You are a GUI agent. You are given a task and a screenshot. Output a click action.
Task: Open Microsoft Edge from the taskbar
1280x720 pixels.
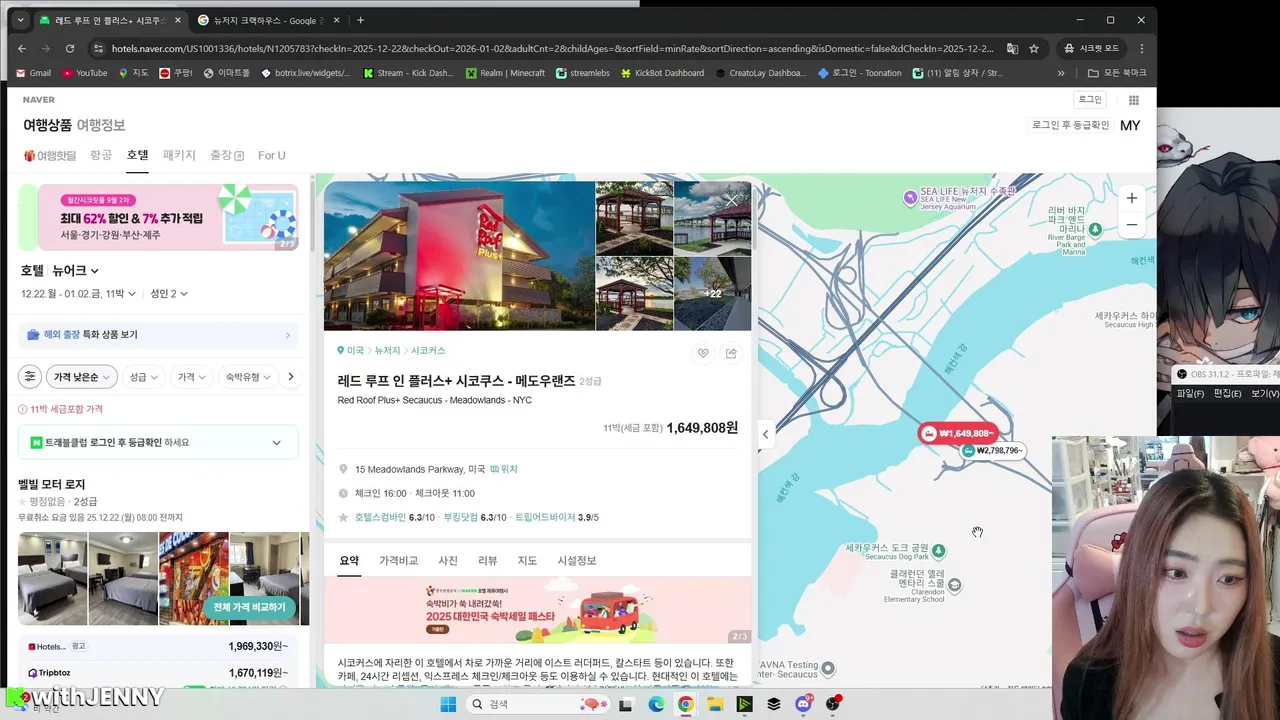656,704
